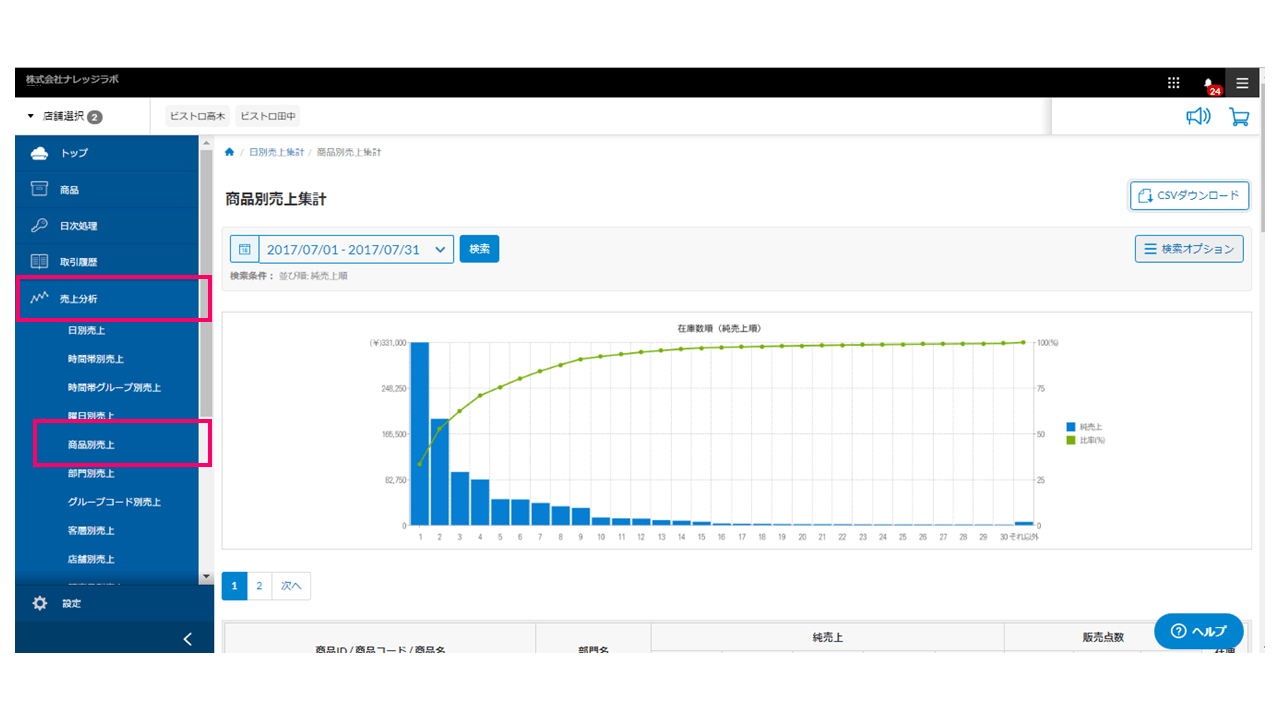Select 日別売上 in sidebar
Image resolution: width=1280 pixels, height=720 pixels.
click(x=87, y=330)
